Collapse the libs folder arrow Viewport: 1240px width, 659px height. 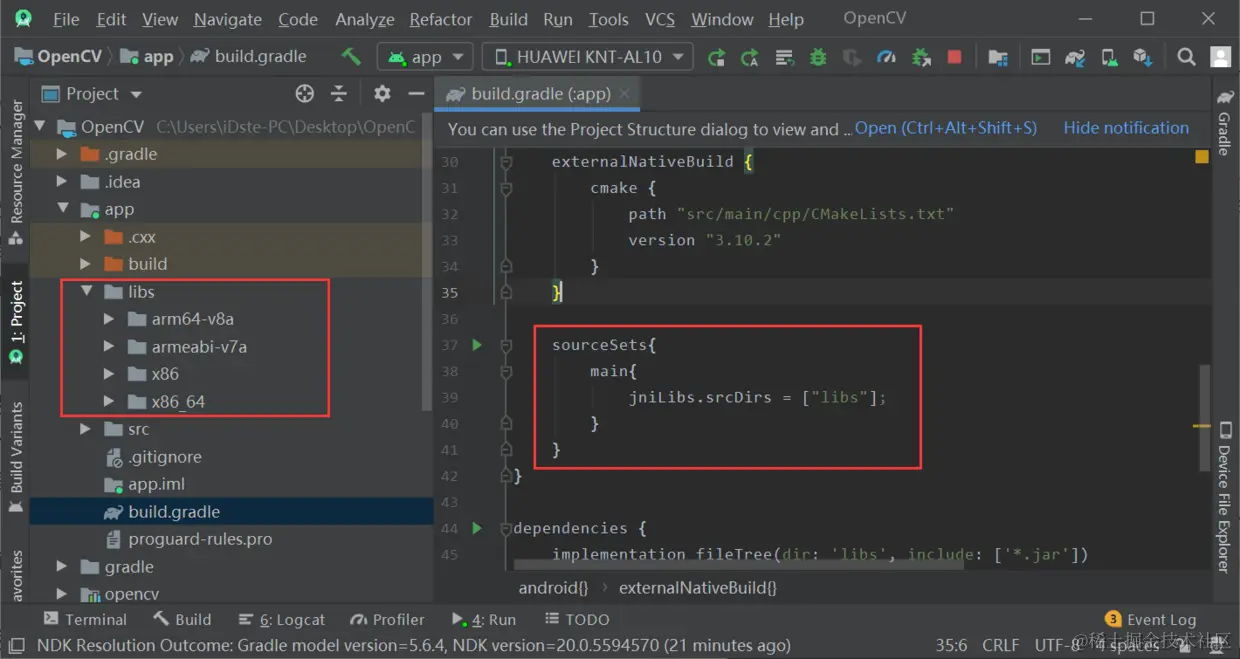click(86, 292)
